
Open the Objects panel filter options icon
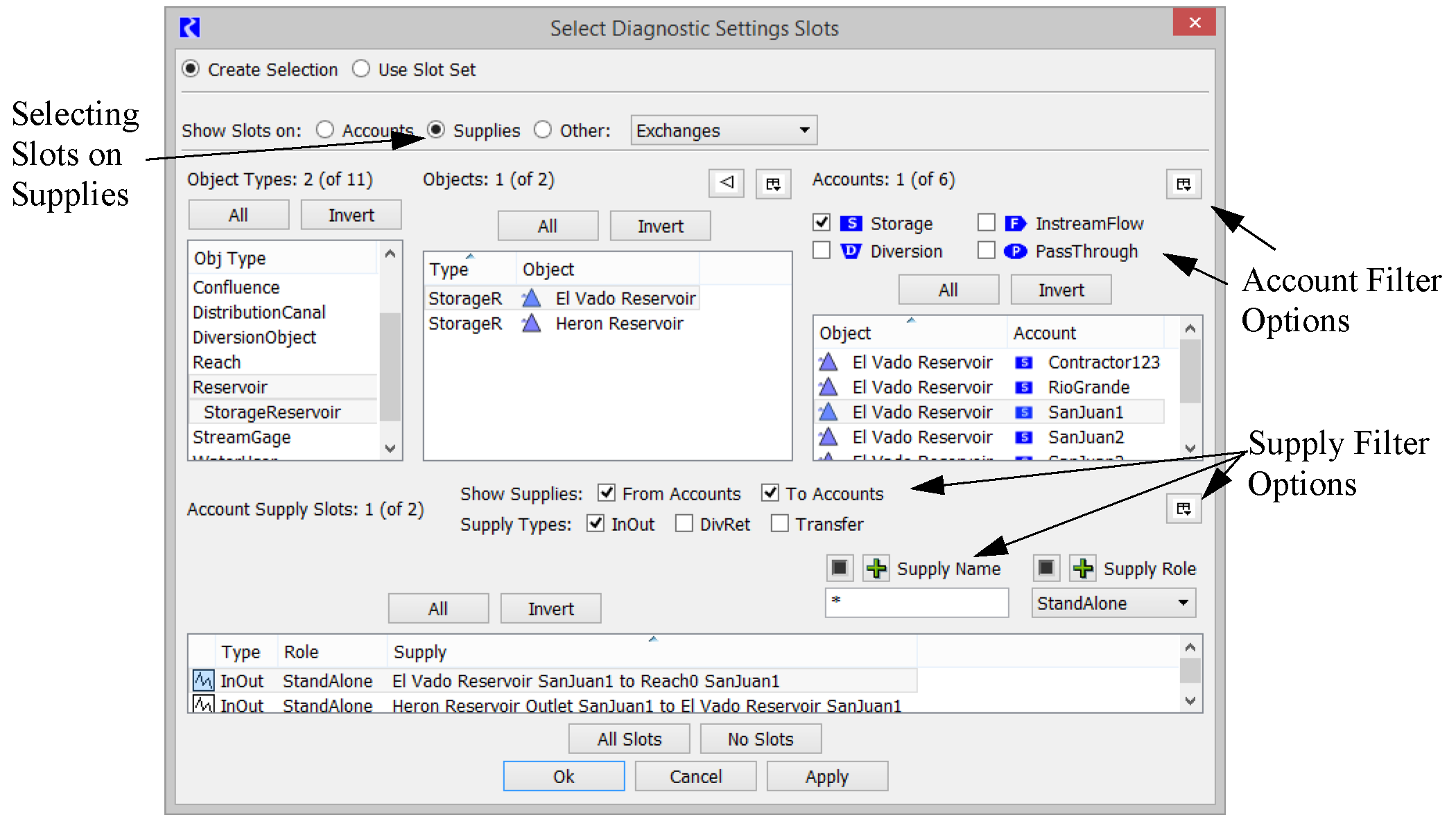pos(772,184)
